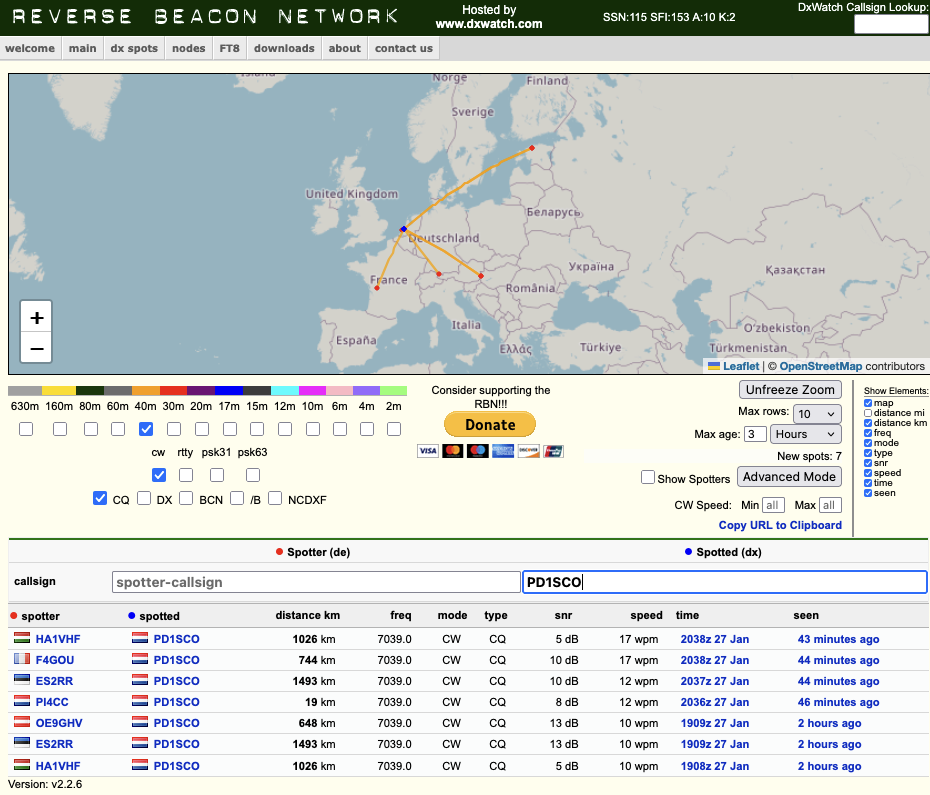Click the spotter-callsign input field

[316, 582]
